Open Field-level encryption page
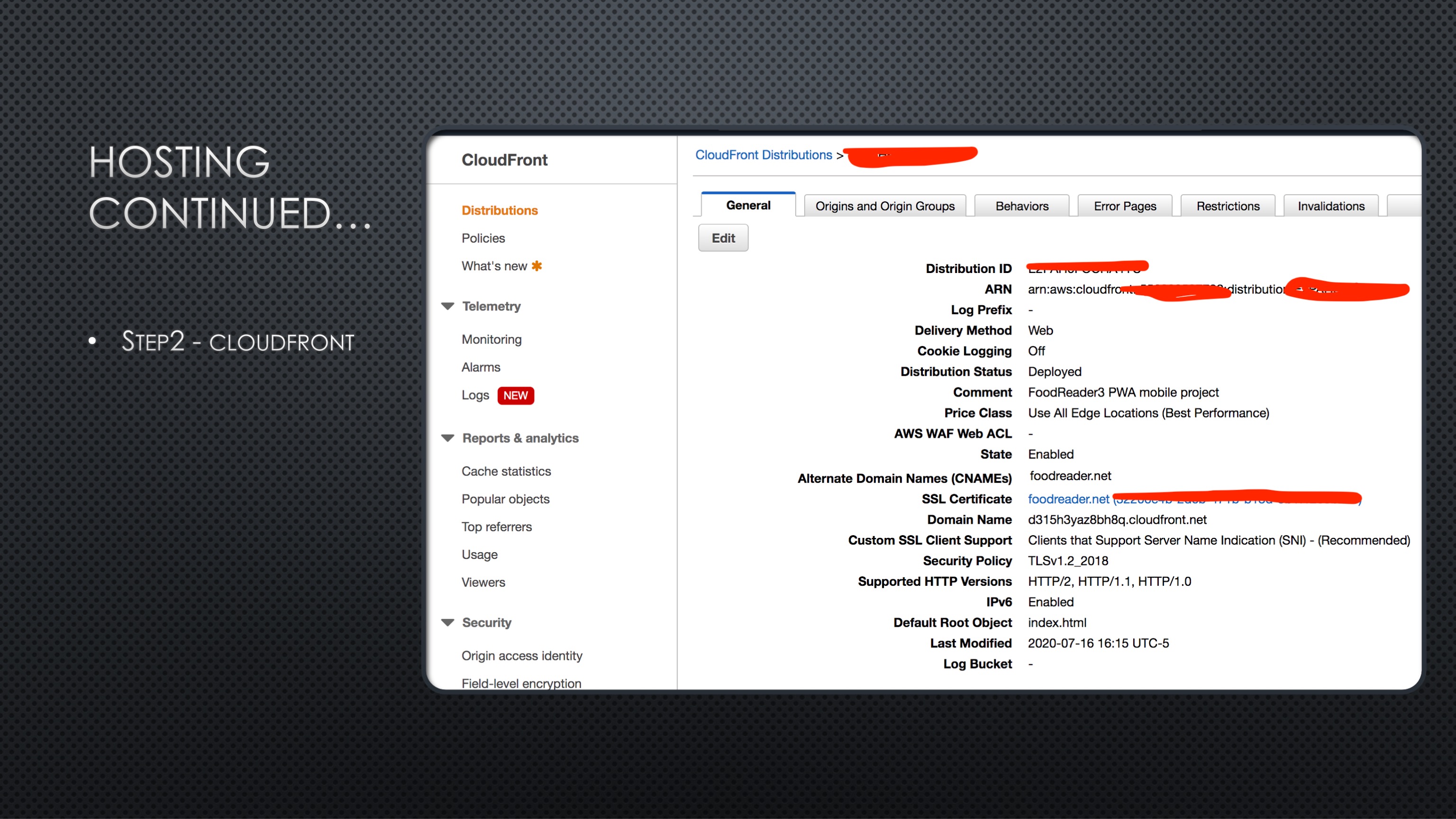1456x819 pixels. tap(521, 683)
